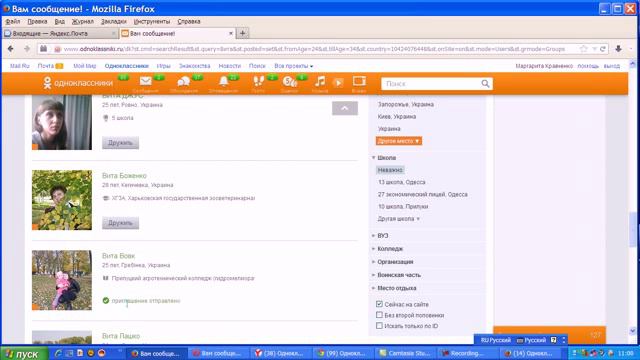Open the Video screen icon
Viewport: 640px width, 360px height.
pyautogui.click(x=359, y=81)
